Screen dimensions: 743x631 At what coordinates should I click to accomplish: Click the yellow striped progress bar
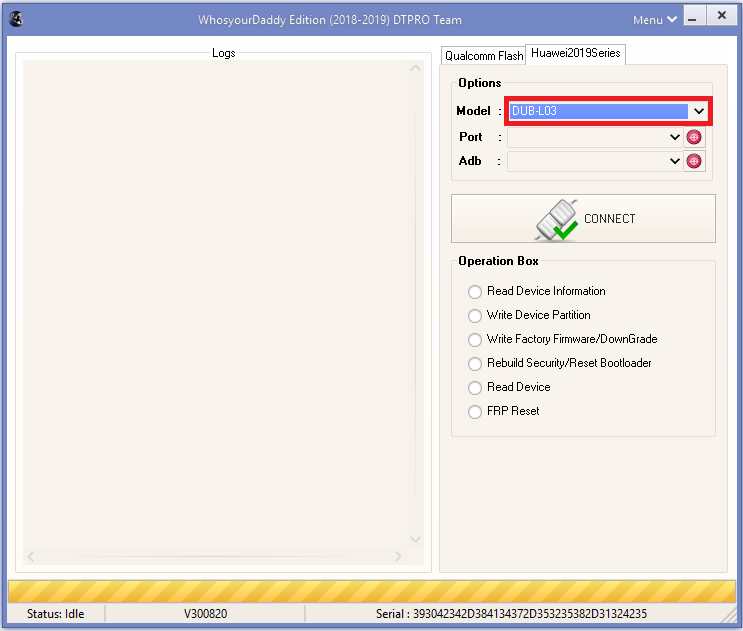(x=372, y=592)
